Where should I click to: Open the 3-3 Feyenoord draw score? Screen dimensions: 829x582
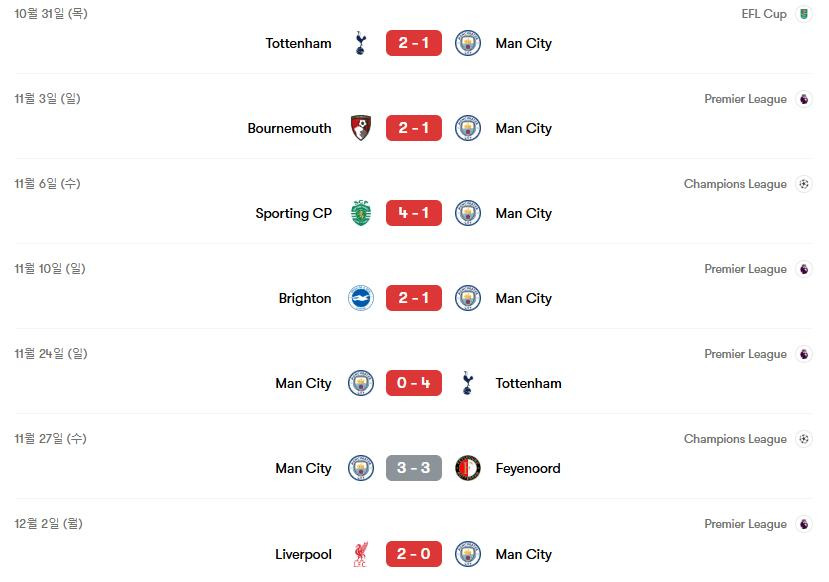[x=414, y=468]
